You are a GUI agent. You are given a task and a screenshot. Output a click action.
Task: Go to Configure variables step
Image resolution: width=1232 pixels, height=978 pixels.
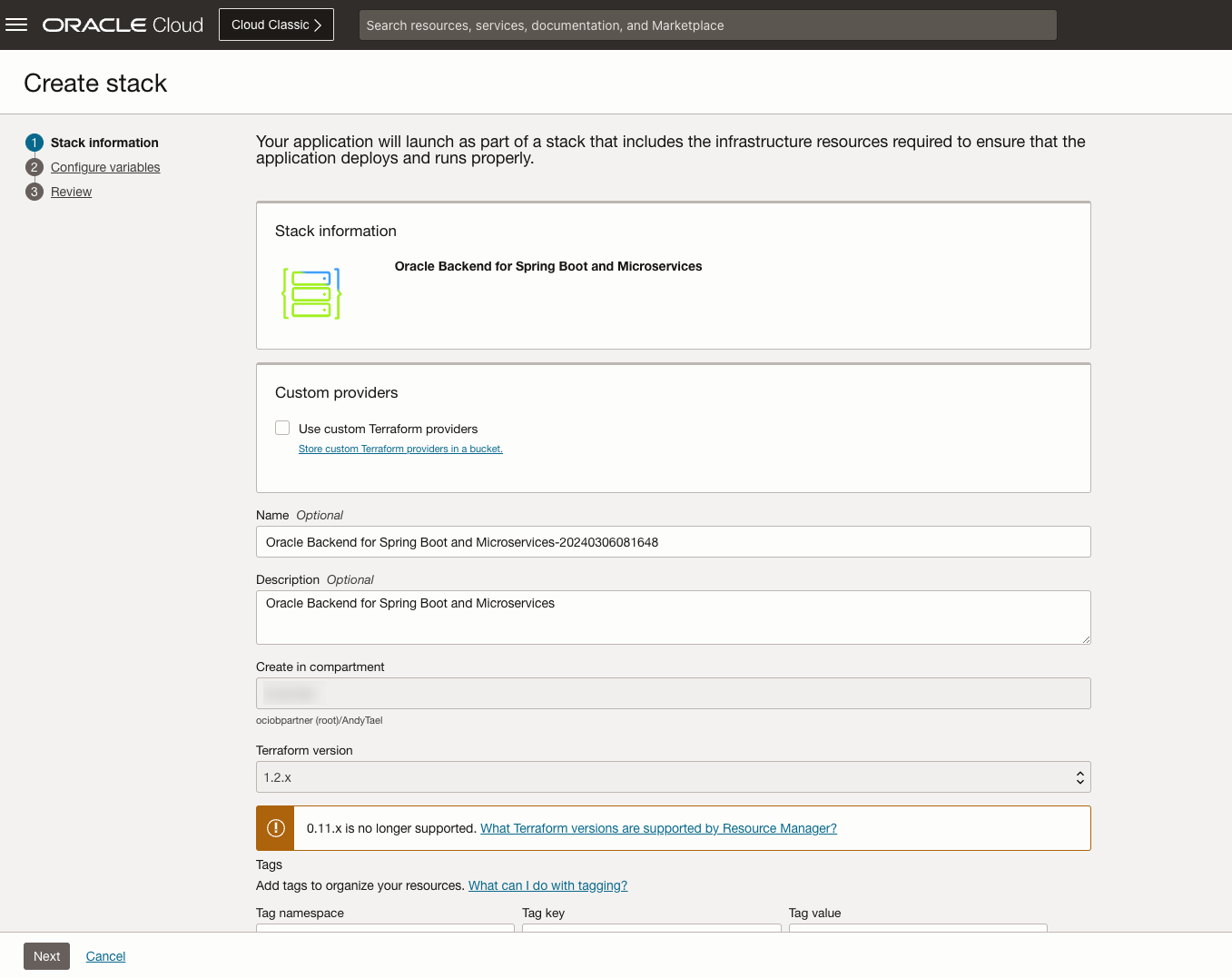point(105,167)
